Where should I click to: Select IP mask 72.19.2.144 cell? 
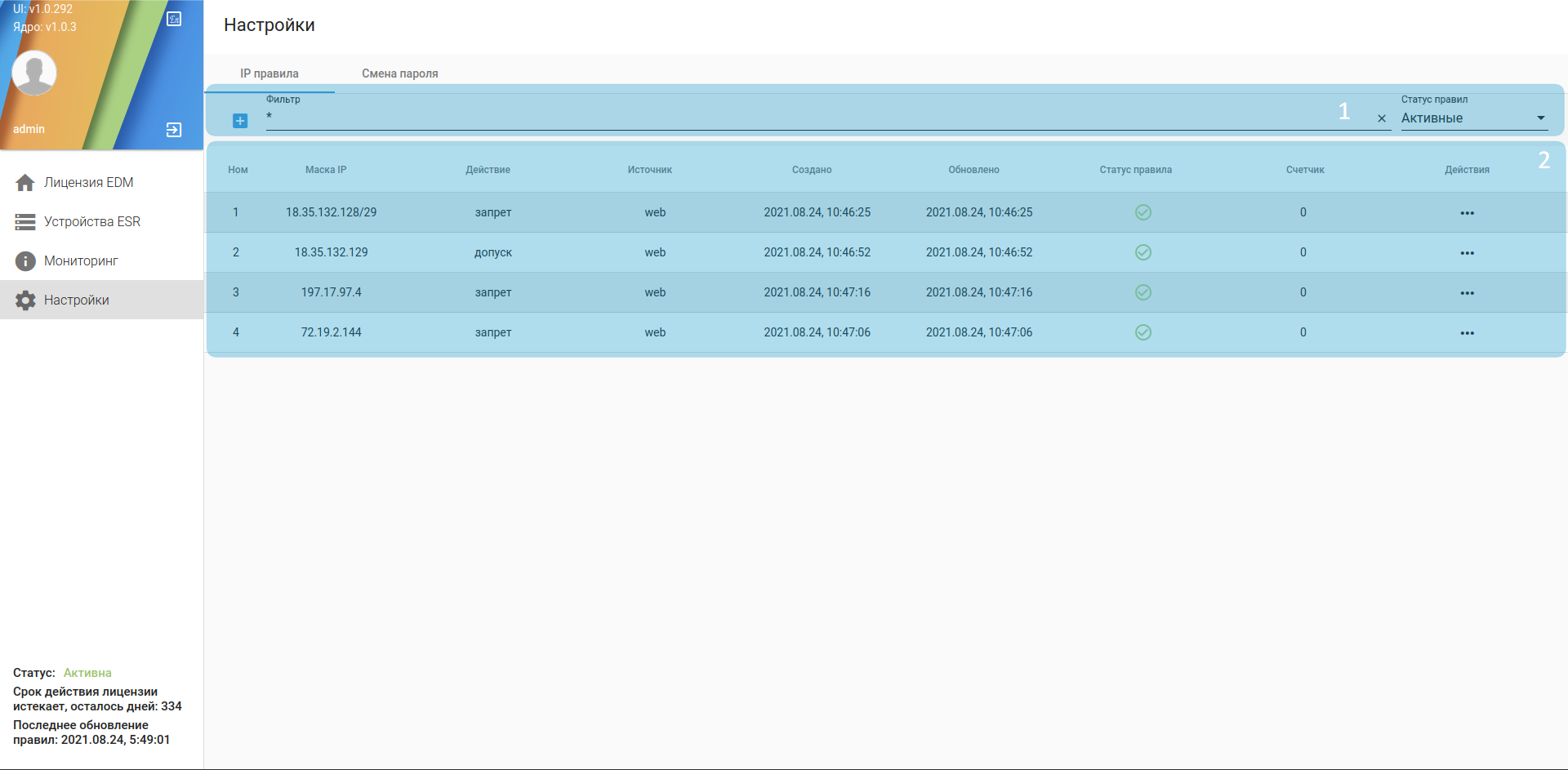[332, 332]
